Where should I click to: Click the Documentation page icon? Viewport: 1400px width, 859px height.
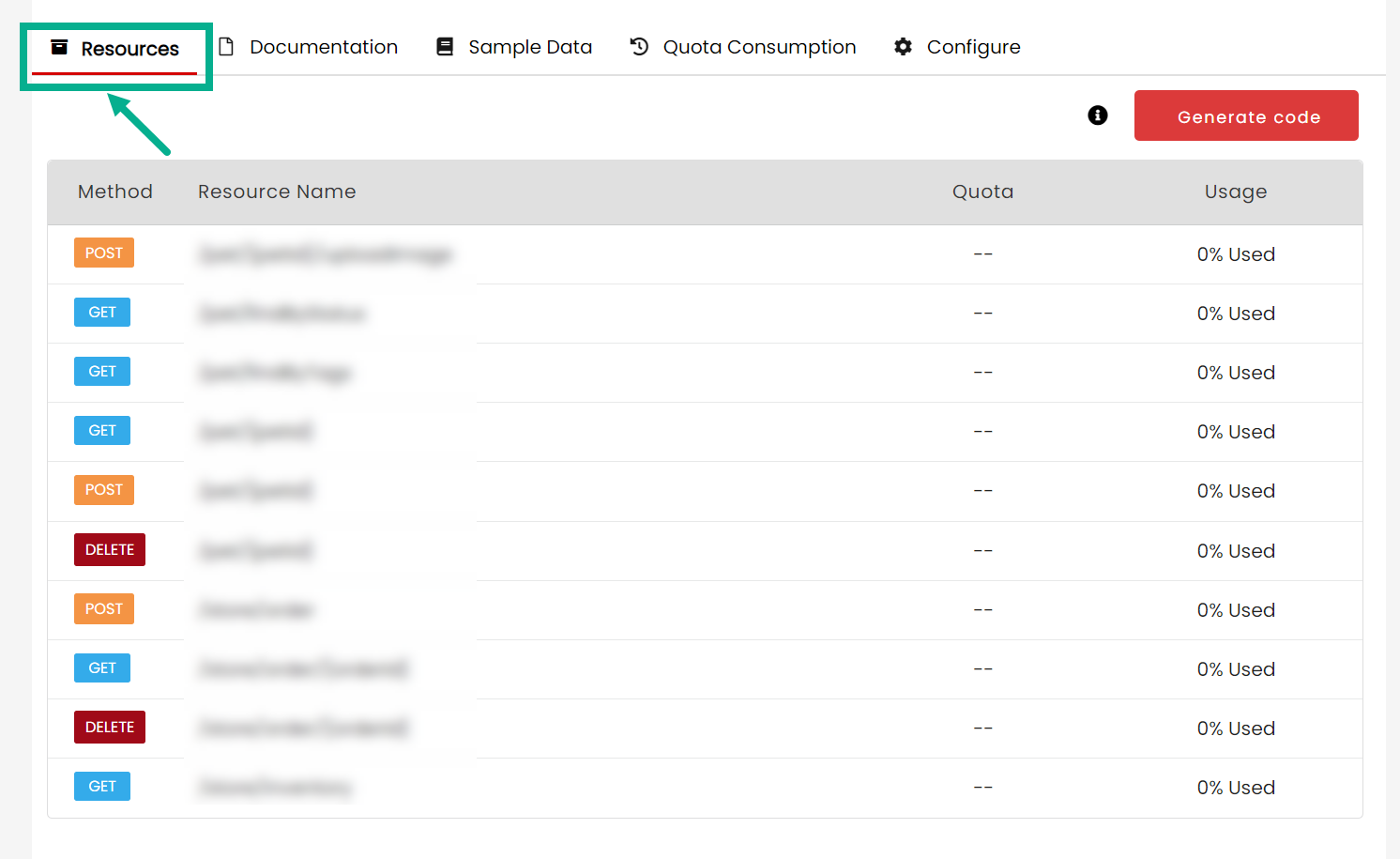[x=226, y=47]
